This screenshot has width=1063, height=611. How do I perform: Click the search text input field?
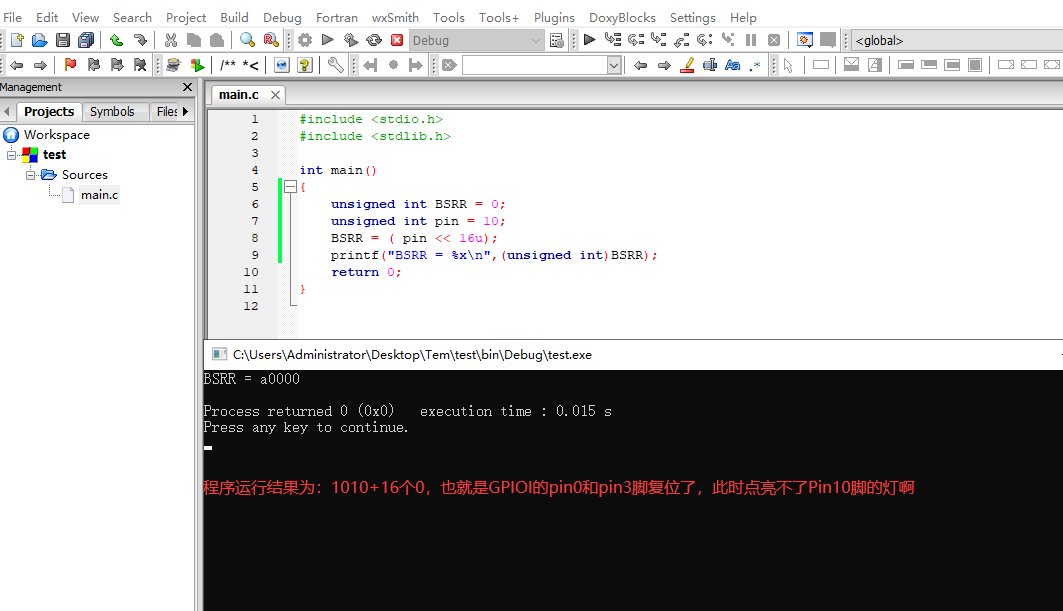535,65
